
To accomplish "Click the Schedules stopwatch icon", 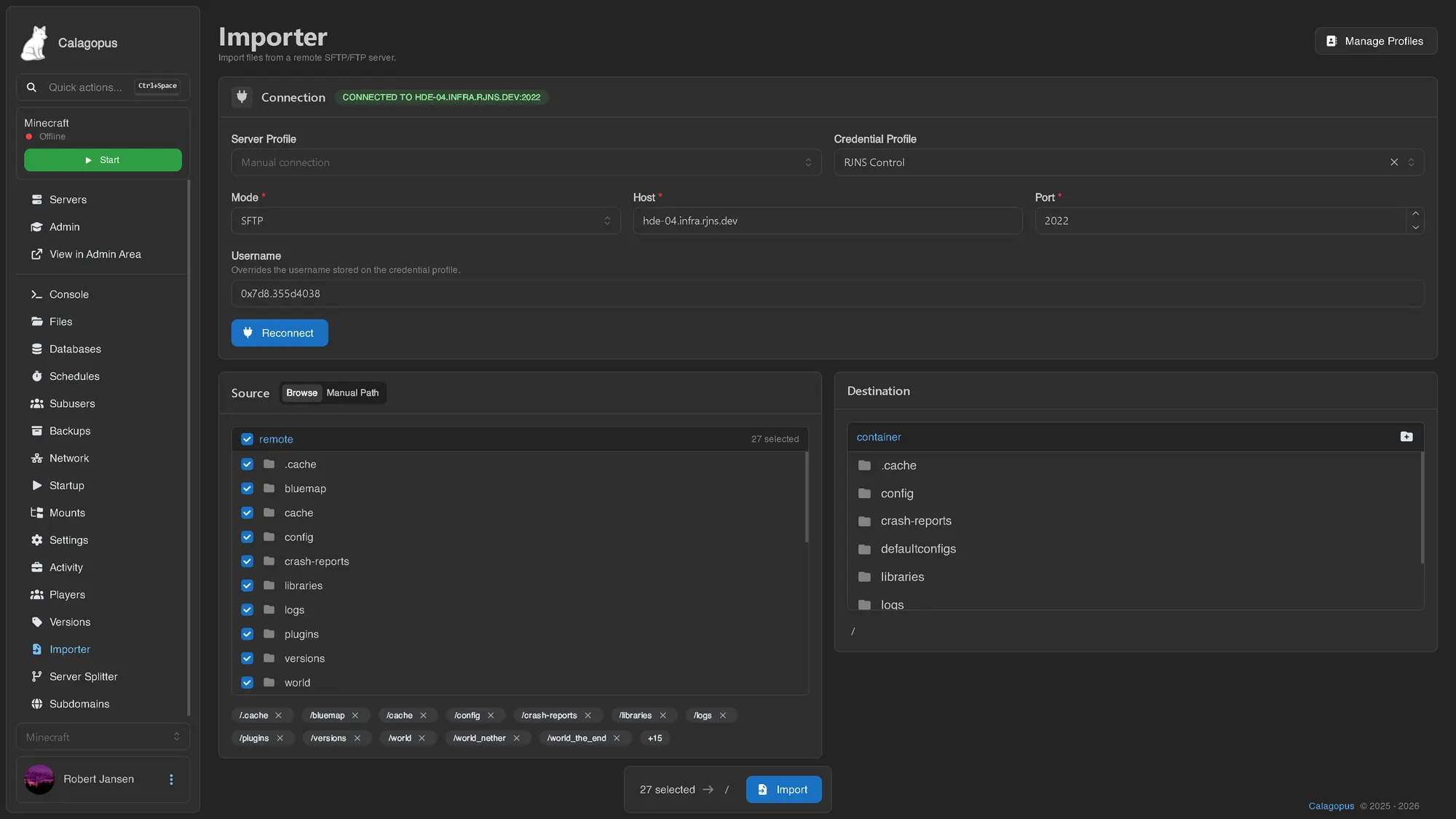I will pyautogui.click(x=36, y=376).
